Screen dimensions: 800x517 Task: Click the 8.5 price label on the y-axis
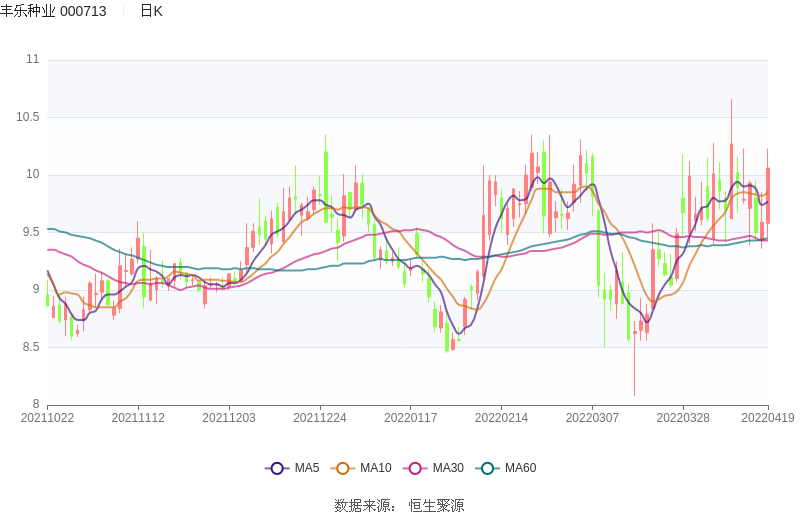[30, 347]
